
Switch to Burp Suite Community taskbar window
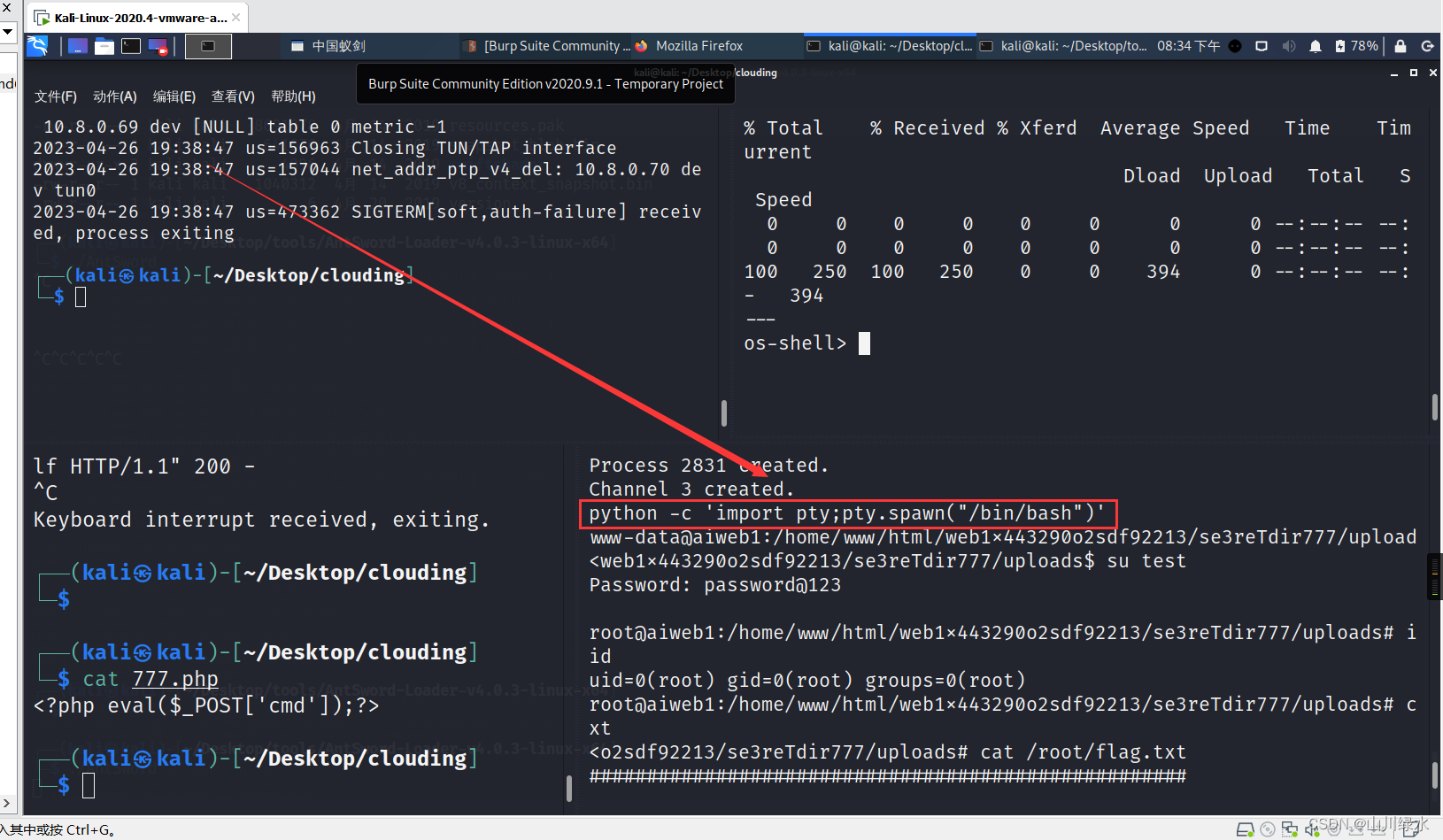548,46
